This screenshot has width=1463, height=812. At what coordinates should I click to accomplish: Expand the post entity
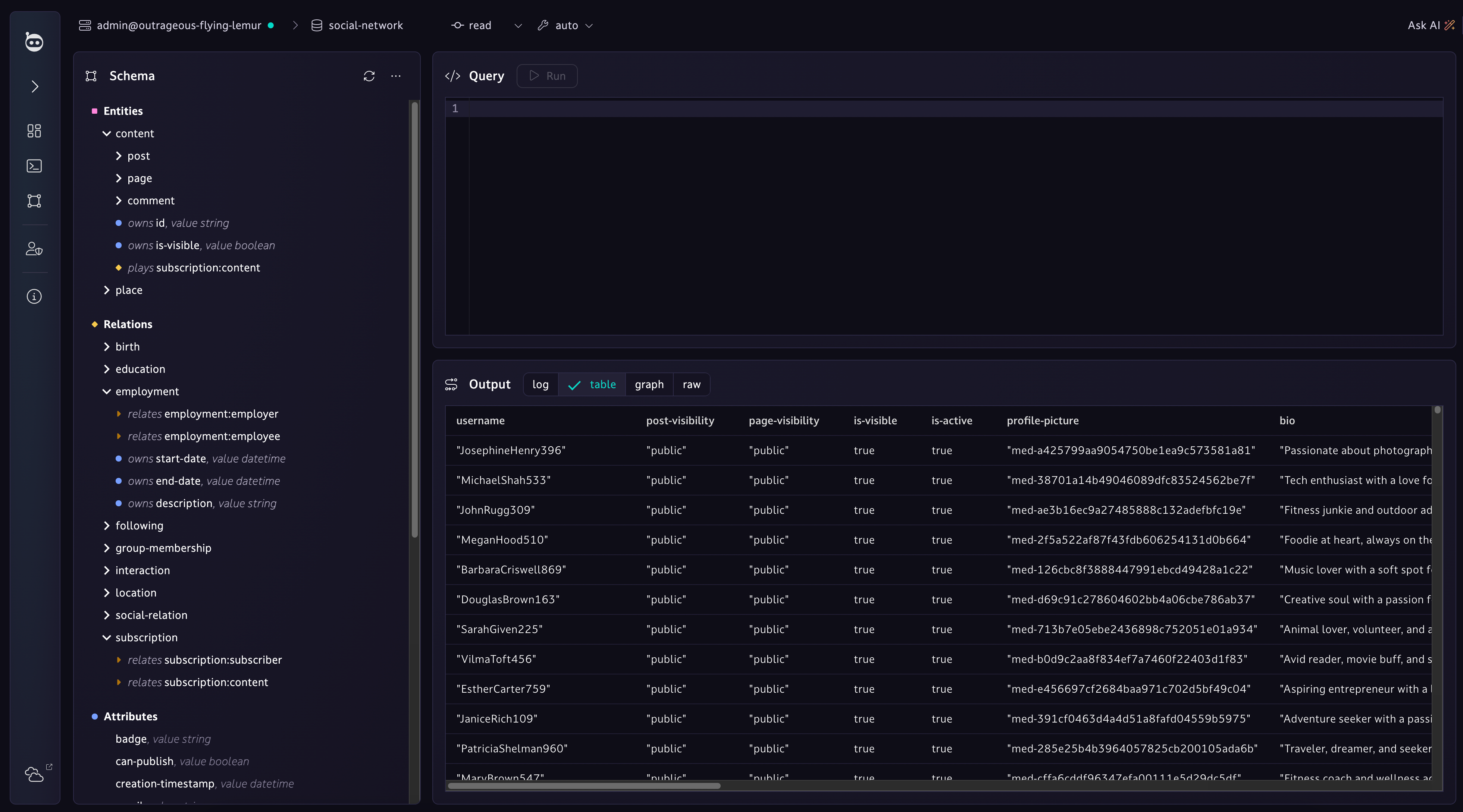118,155
